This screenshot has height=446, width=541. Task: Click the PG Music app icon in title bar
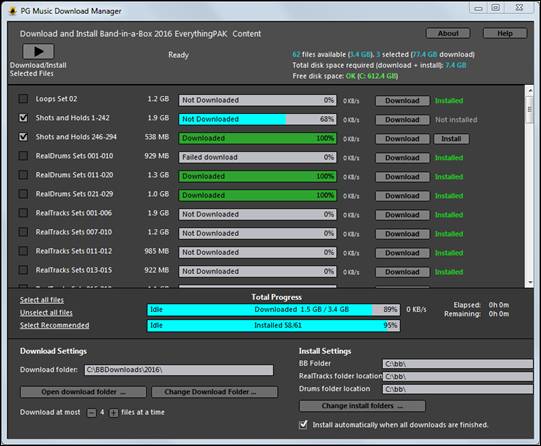point(13,11)
